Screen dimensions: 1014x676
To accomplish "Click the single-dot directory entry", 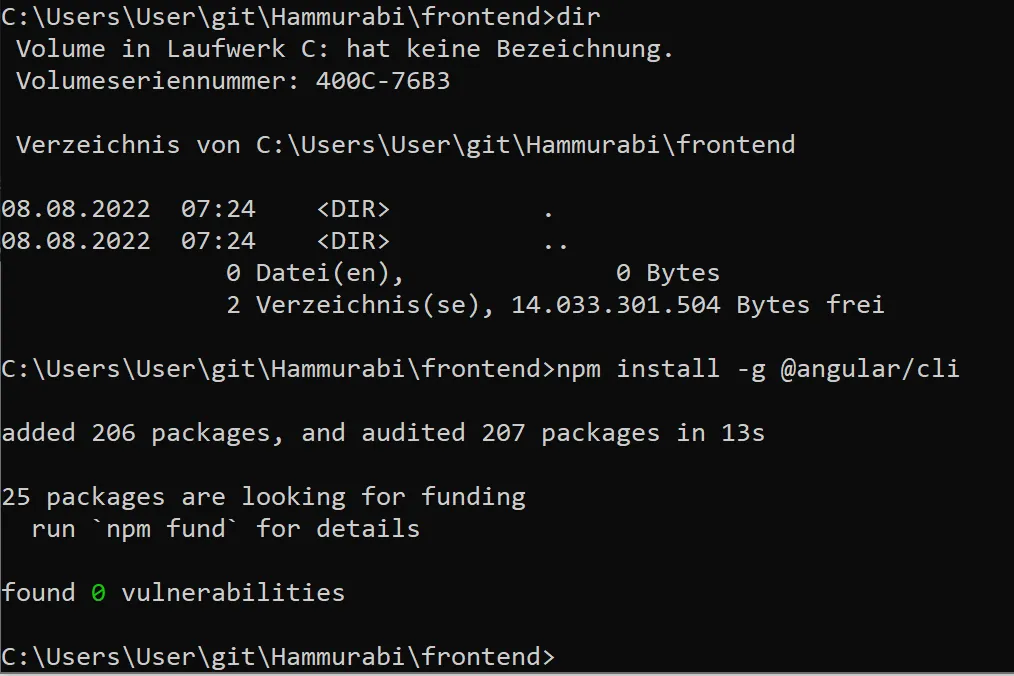I will point(548,213).
